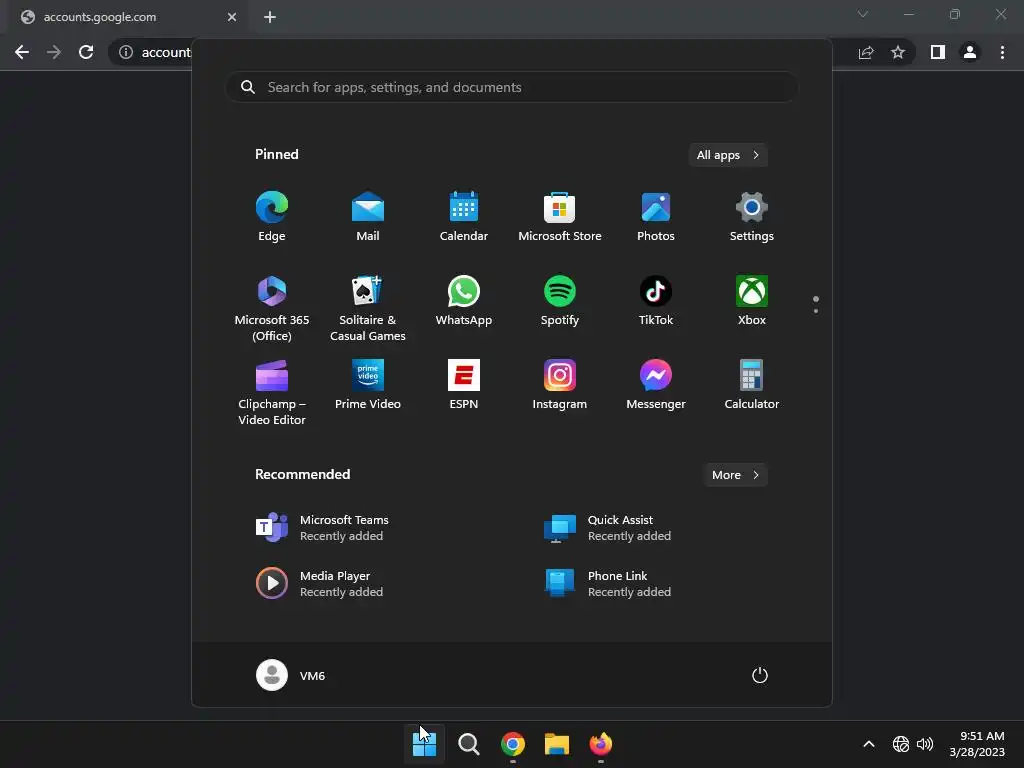Open the VM6 user account menu
The image size is (1024, 768).
[x=291, y=675]
